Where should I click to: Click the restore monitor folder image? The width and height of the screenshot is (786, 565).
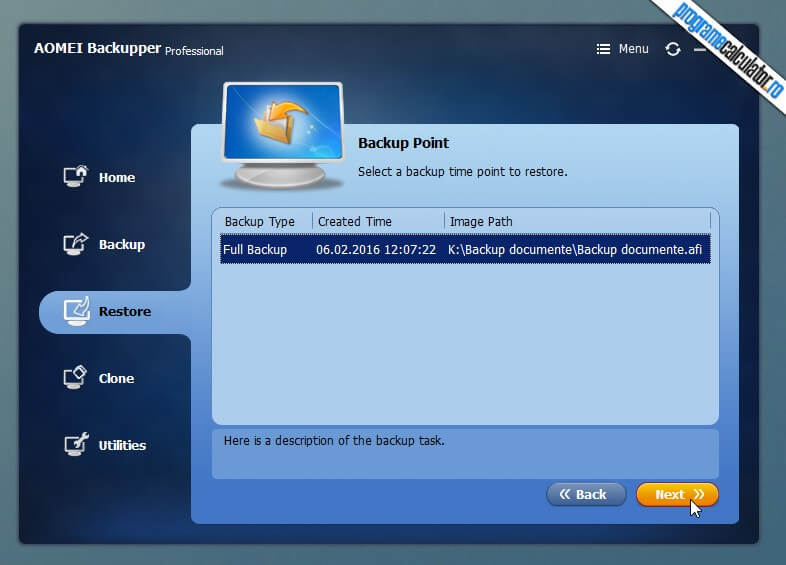283,135
